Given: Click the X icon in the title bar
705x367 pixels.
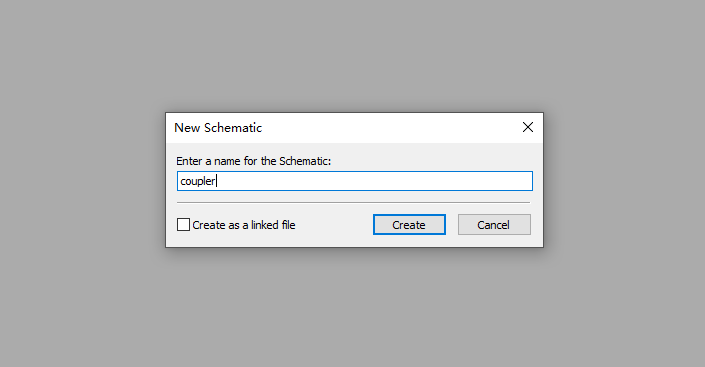Looking at the screenshot, I should (x=528, y=127).
